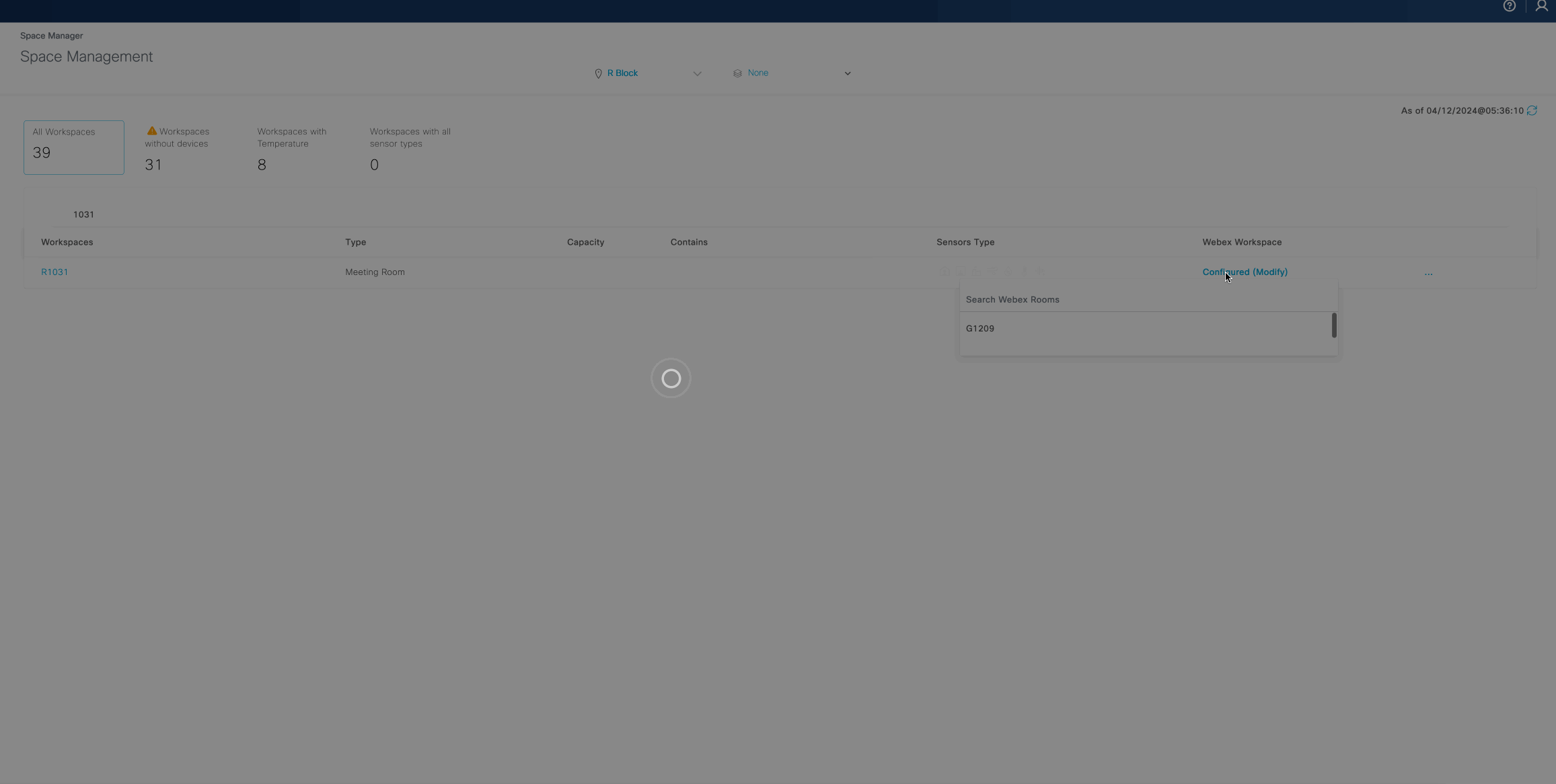Viewport: 1556px width, 784px height.
Task: Select G1209 from Webex rooms list
Action: click(980, 329)
